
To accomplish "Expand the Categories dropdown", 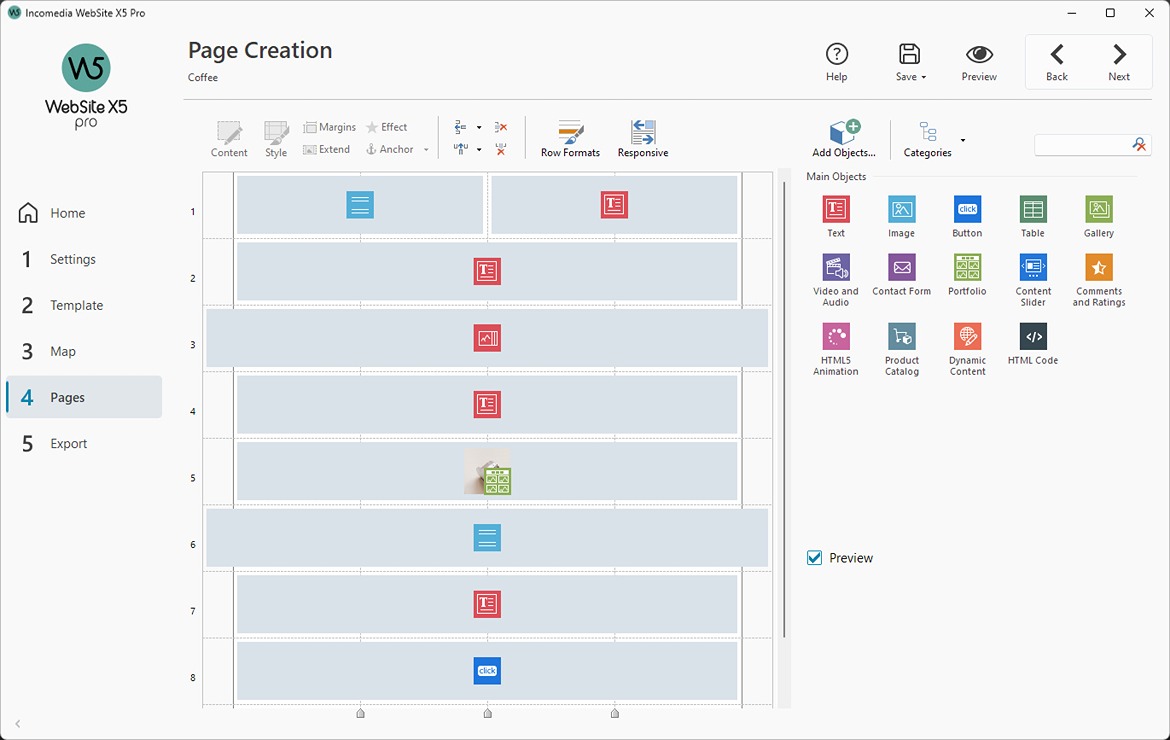I will tap(963, 141).
